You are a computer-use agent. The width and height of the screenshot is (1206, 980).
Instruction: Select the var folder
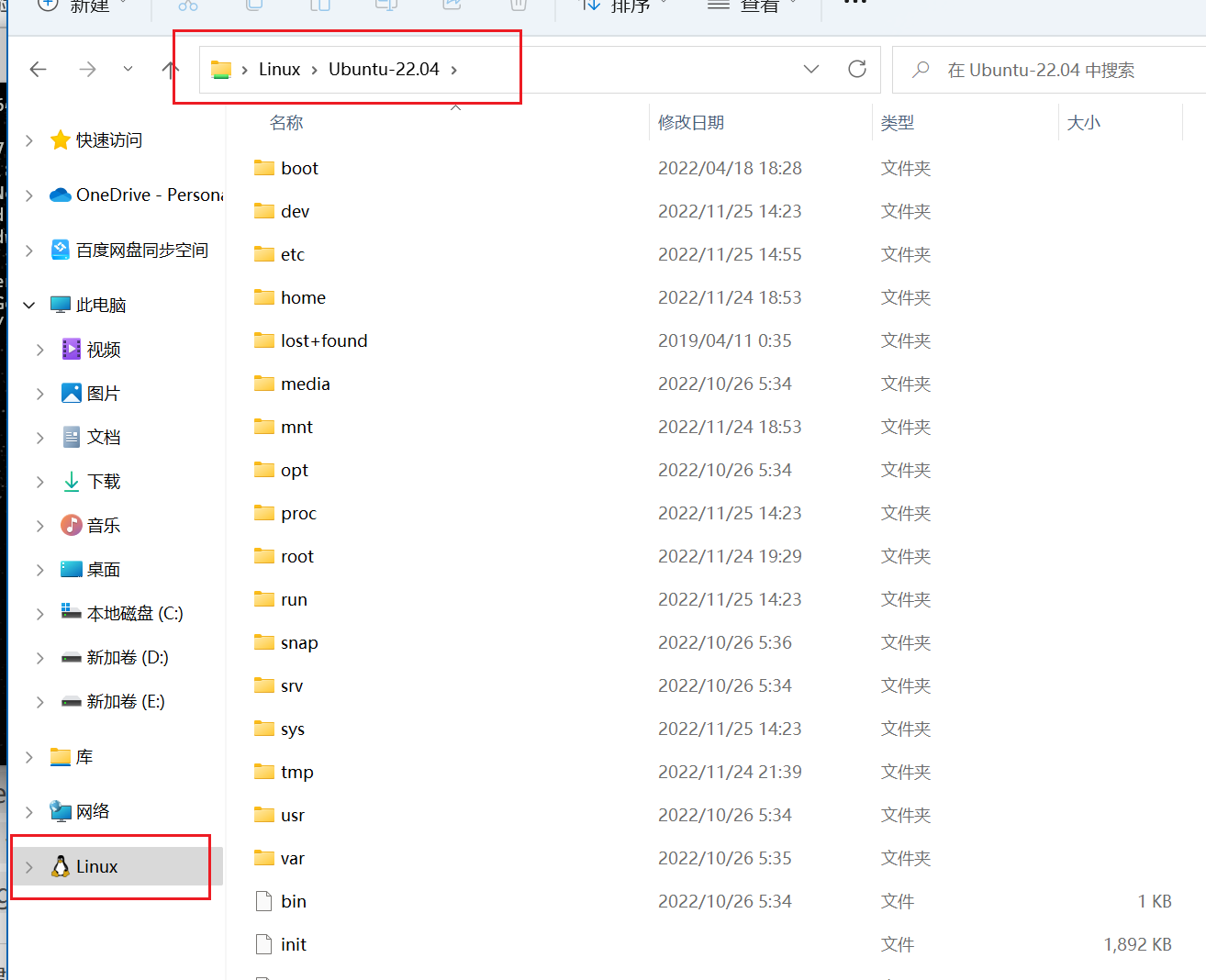coord(292,858)
